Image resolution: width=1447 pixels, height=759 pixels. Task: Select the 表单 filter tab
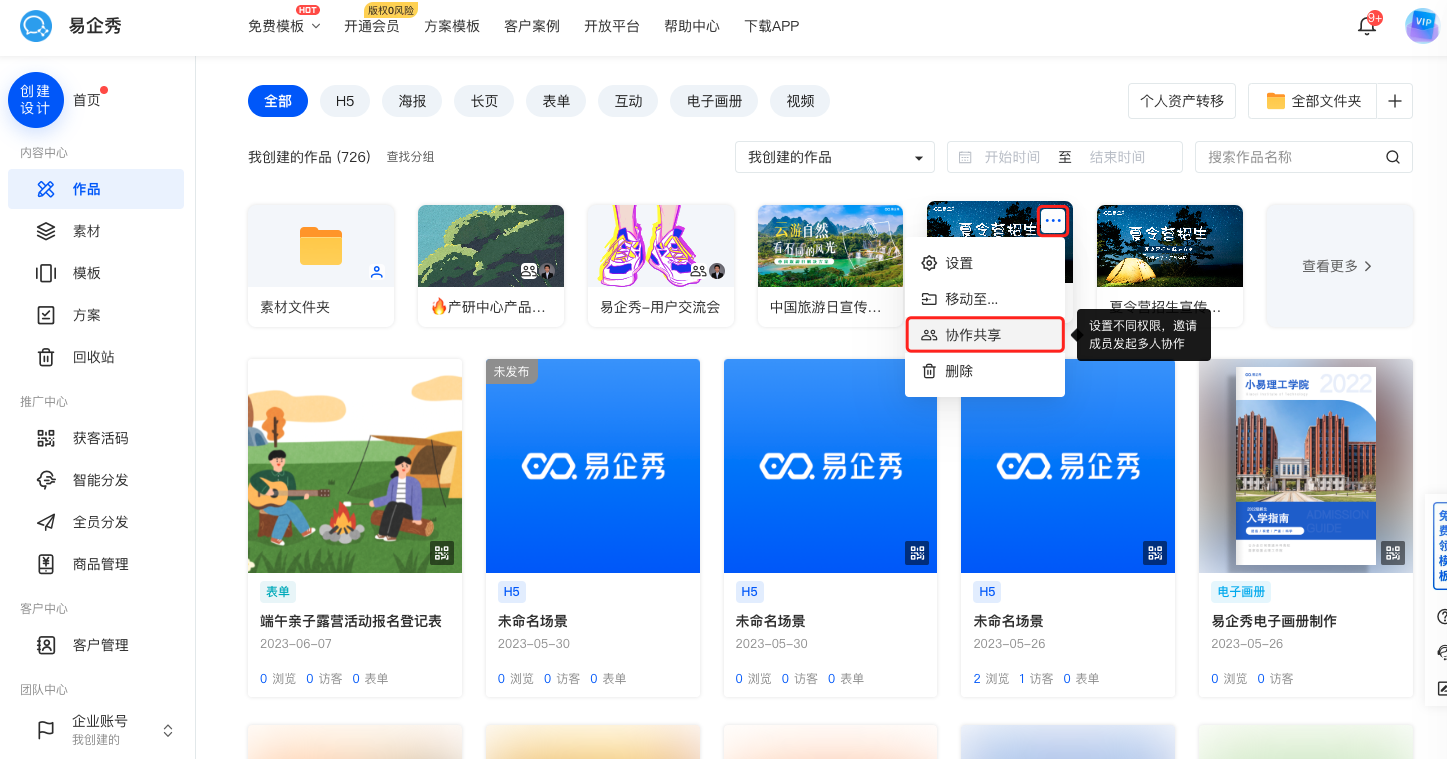coord(556,101)
